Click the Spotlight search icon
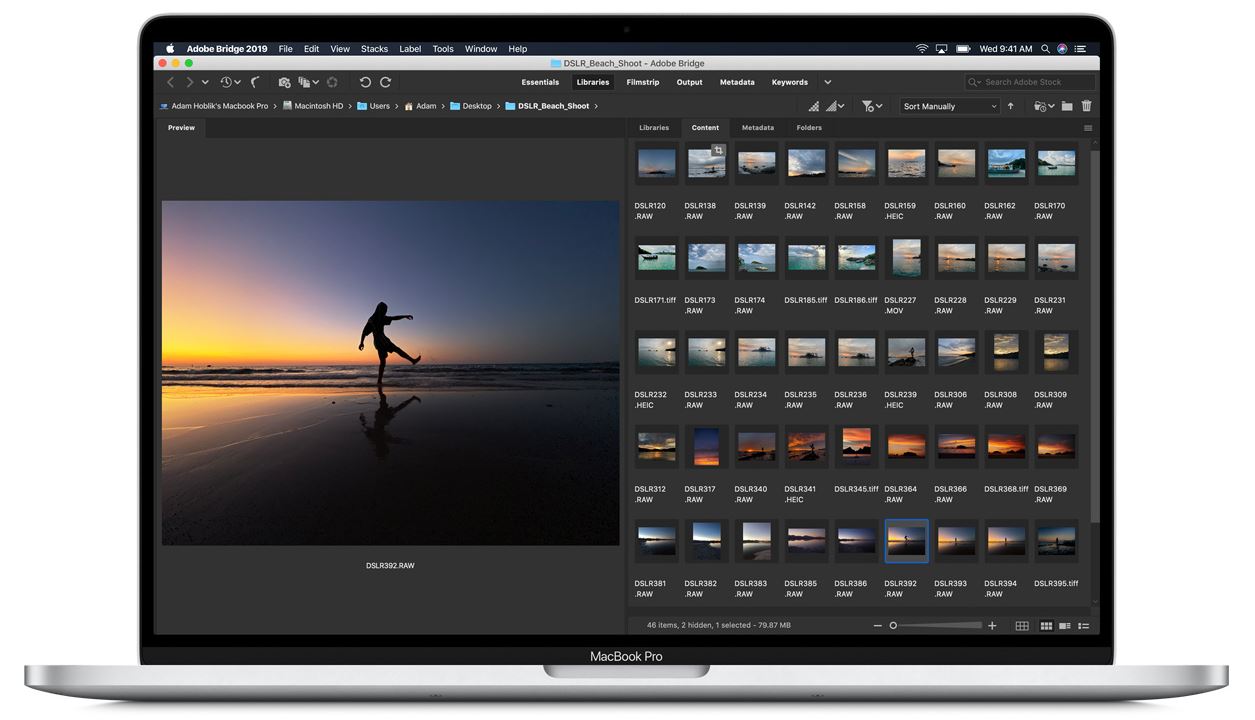 [1045, 49]
